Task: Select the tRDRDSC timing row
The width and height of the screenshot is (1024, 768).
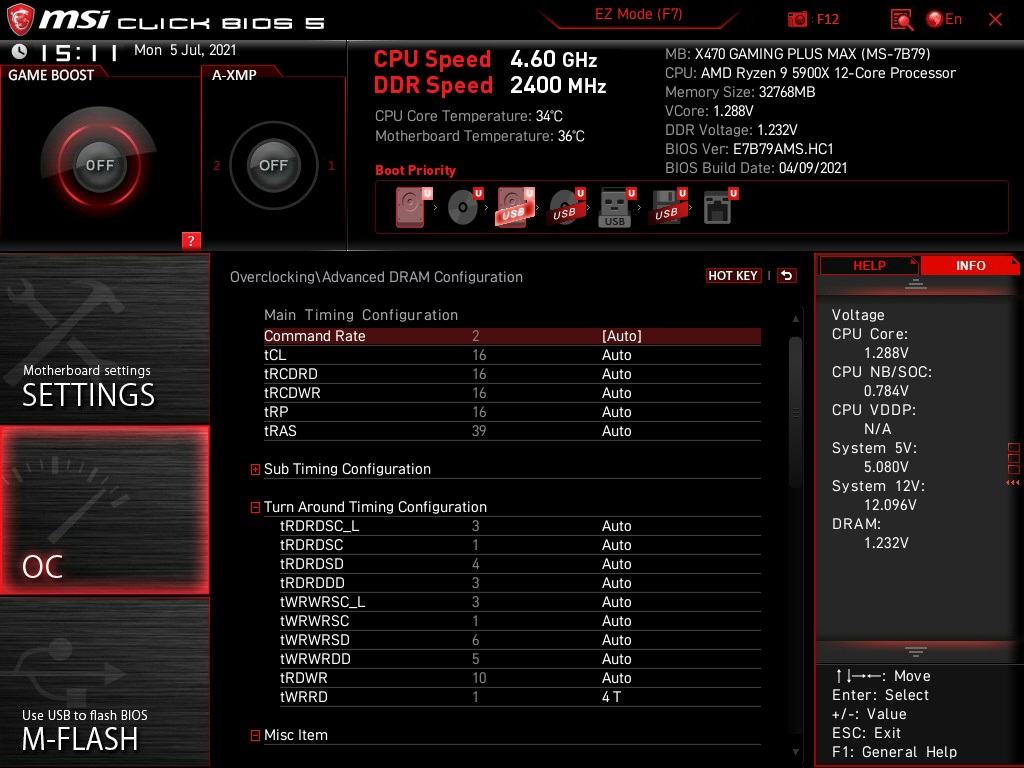Action: tap(520, 545)
